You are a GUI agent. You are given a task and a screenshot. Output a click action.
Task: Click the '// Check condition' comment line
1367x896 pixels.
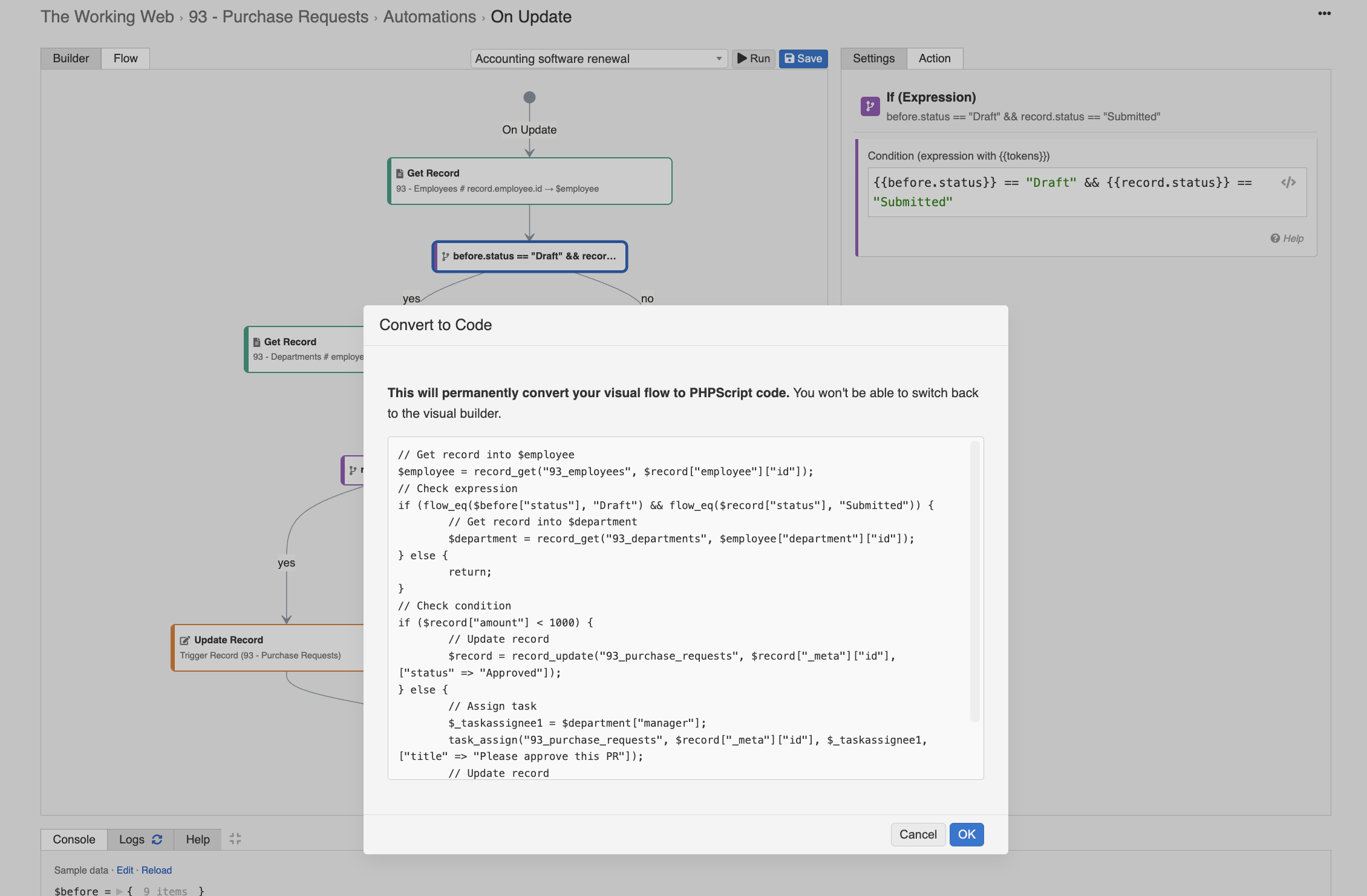(x=454, y=606)
